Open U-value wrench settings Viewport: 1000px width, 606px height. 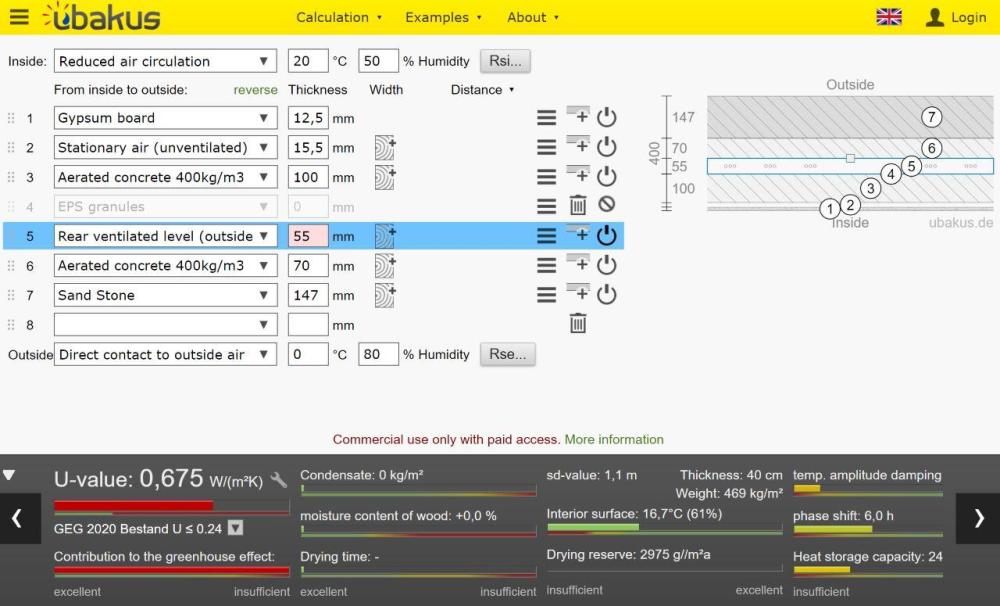click(x=279, y=480)
